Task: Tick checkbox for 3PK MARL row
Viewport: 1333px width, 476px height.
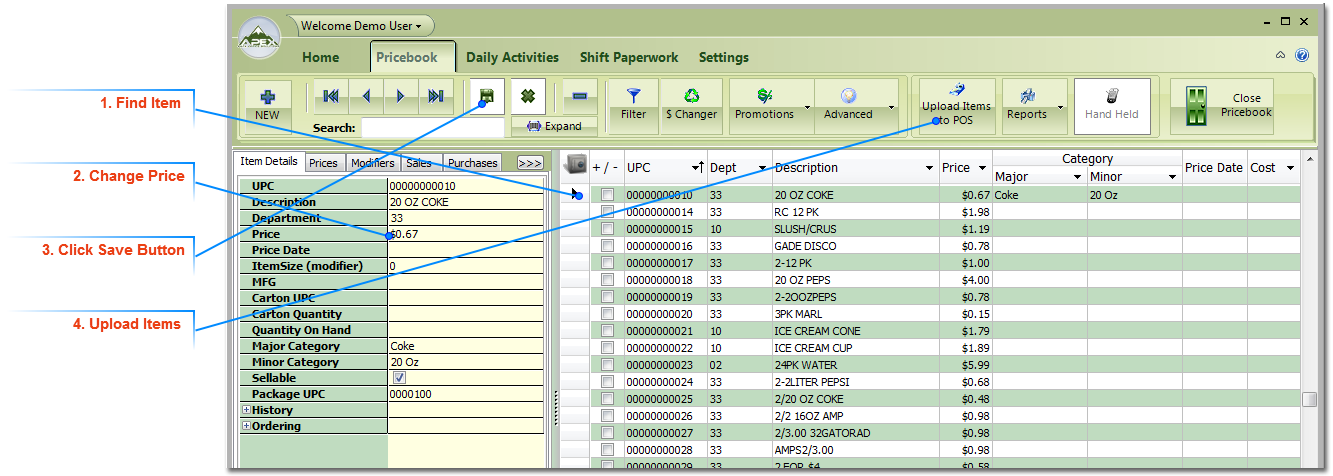Action: point(607,314)
